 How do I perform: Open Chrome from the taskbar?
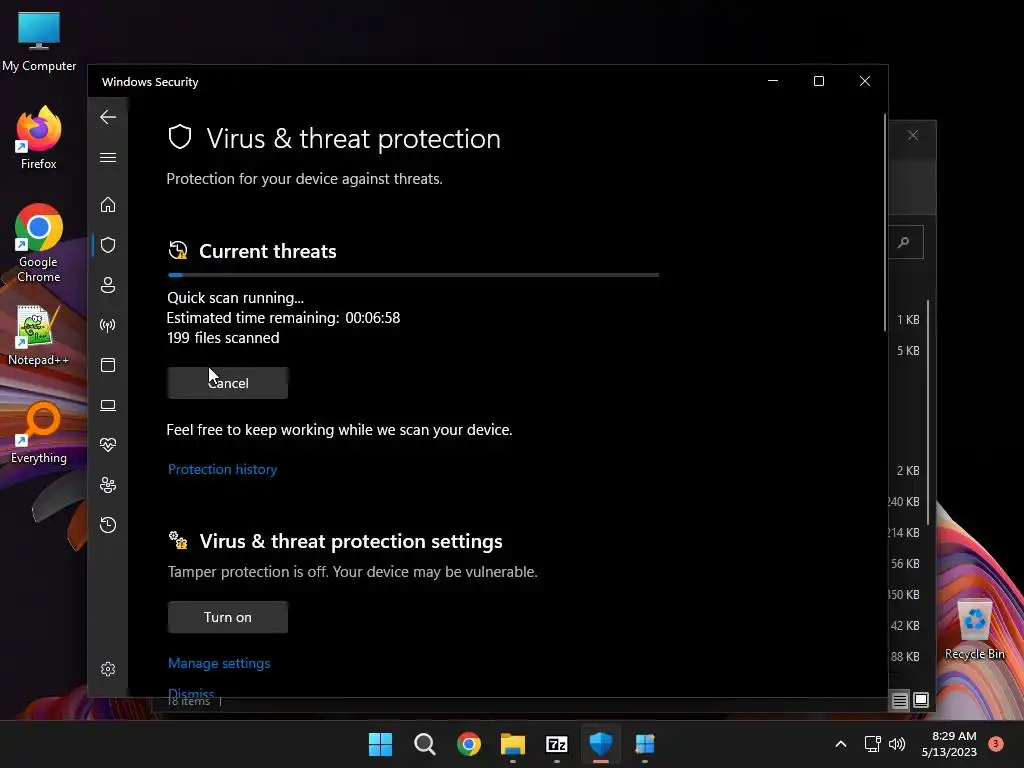pyautogui.click(x=468, y=744)
